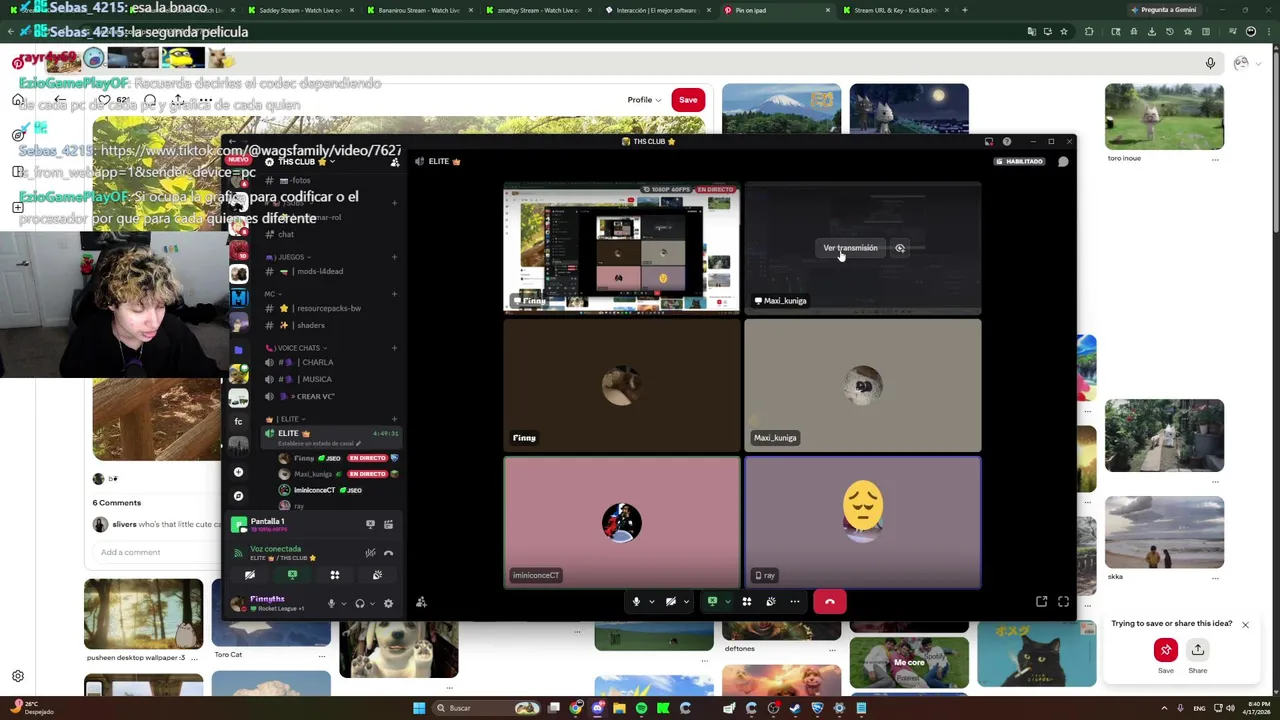Open screen share options arrow in call bar

[x=727, y=602]
